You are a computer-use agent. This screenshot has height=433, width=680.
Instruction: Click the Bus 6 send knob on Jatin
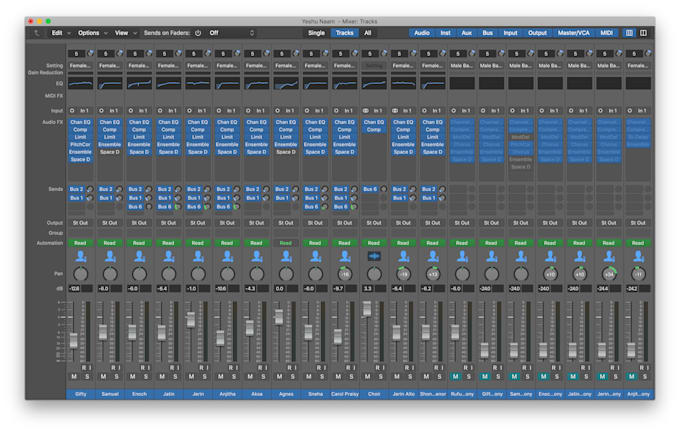tap(178, 207)
